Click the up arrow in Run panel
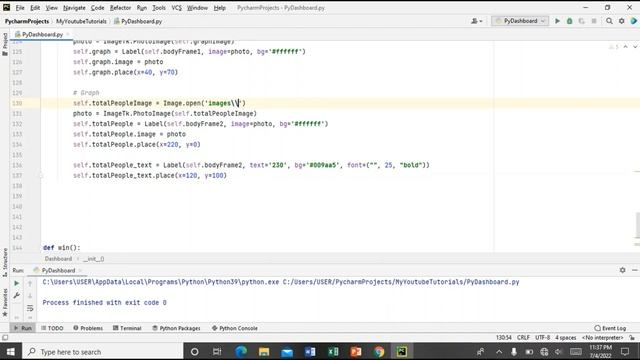Viewport: 640px width, 360px height. (x=30, y=283)
